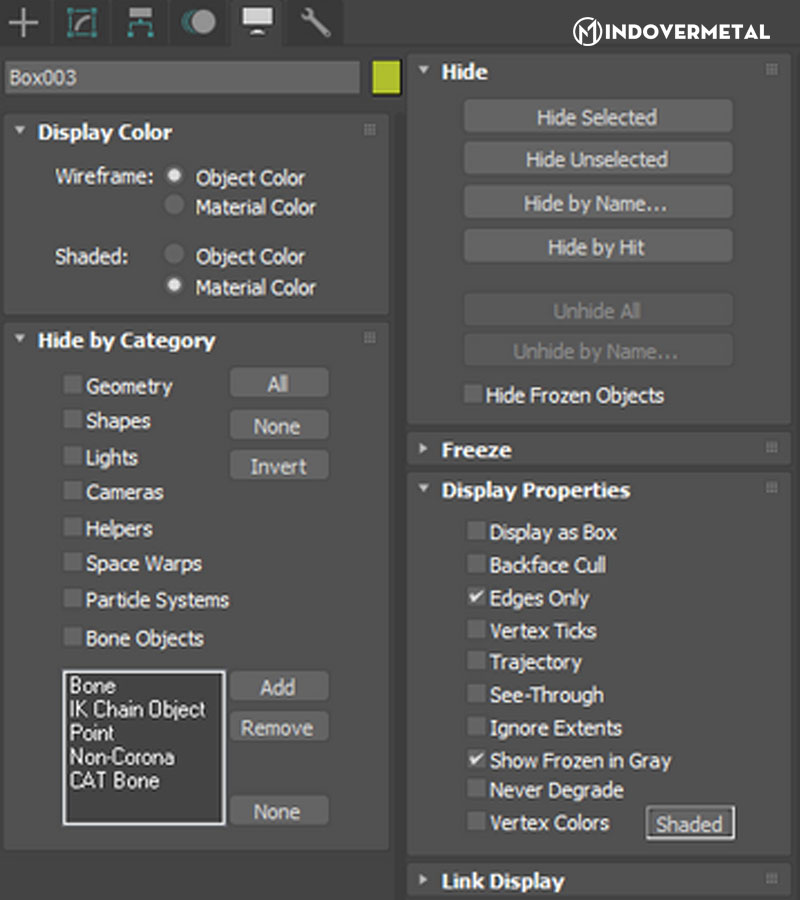
Task: Select Material Color for Wireframe
Action: pyautogui.click(x=175, y=206)
